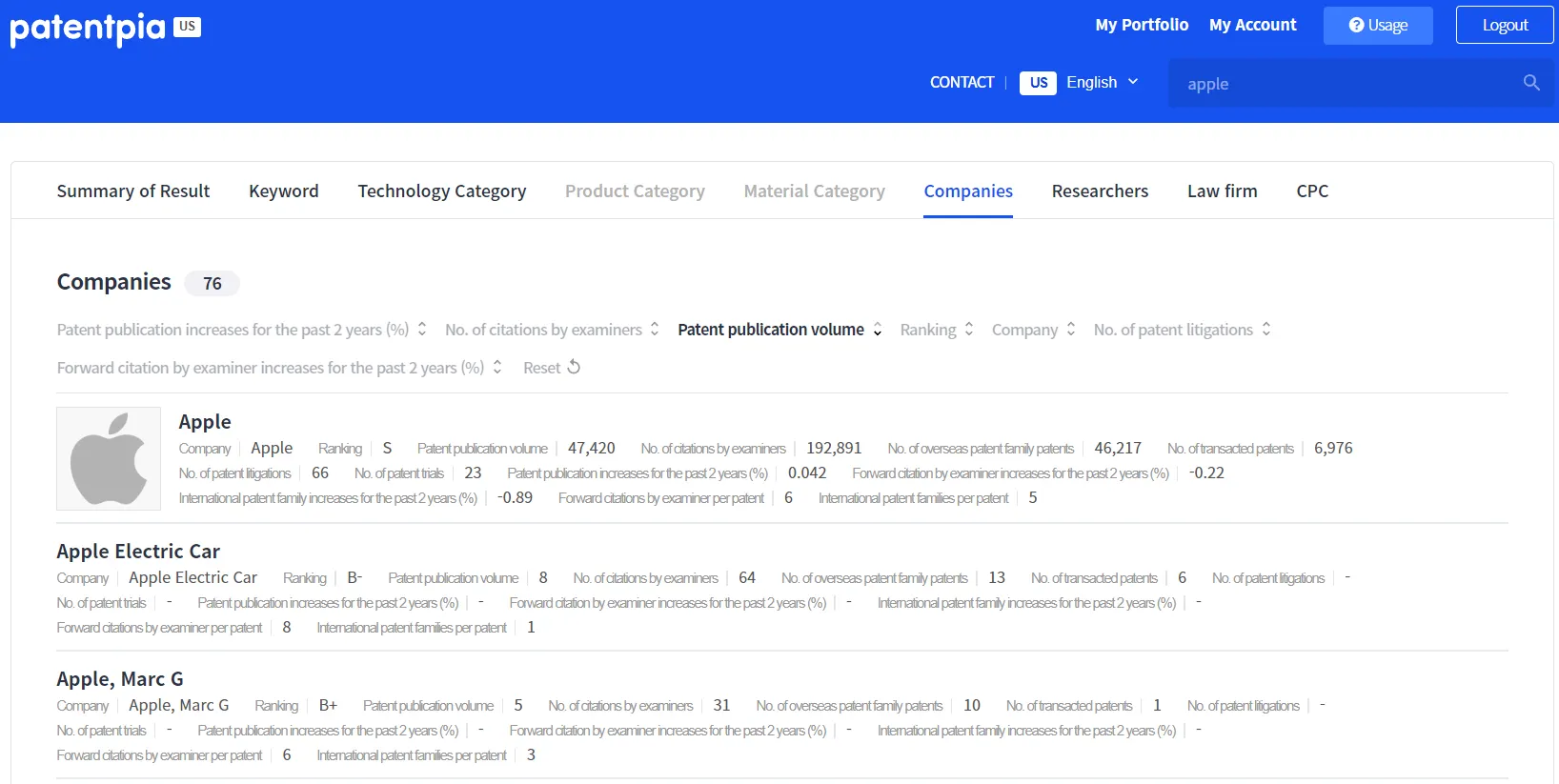The image size is (1559, 784).
Task: Click the Usage button
Action: click(x=1378, y=26)
